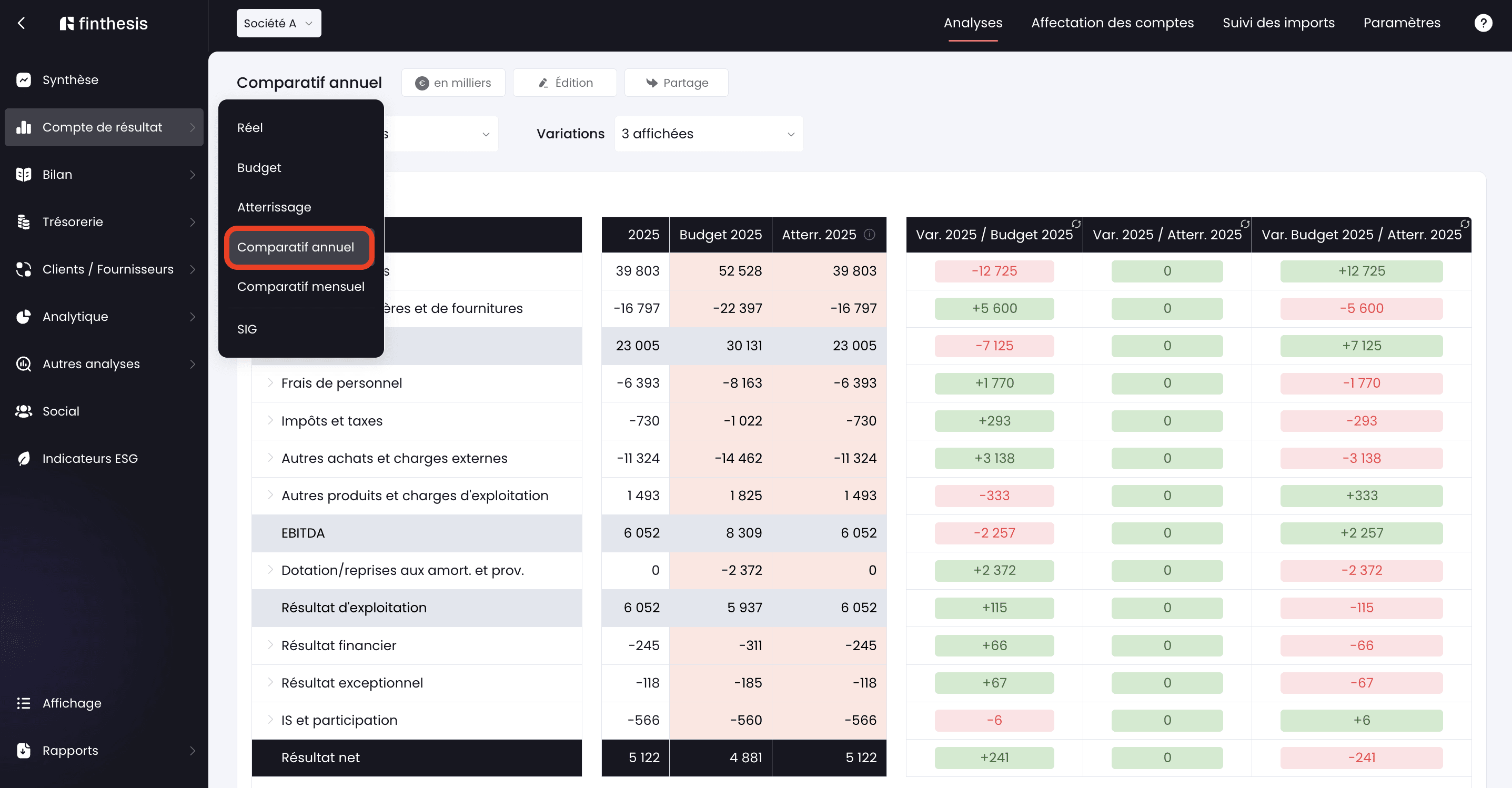The width and height of the screenshot is (1512, 788).
Task: Expand the Résultat financier row
Action: 270,645
